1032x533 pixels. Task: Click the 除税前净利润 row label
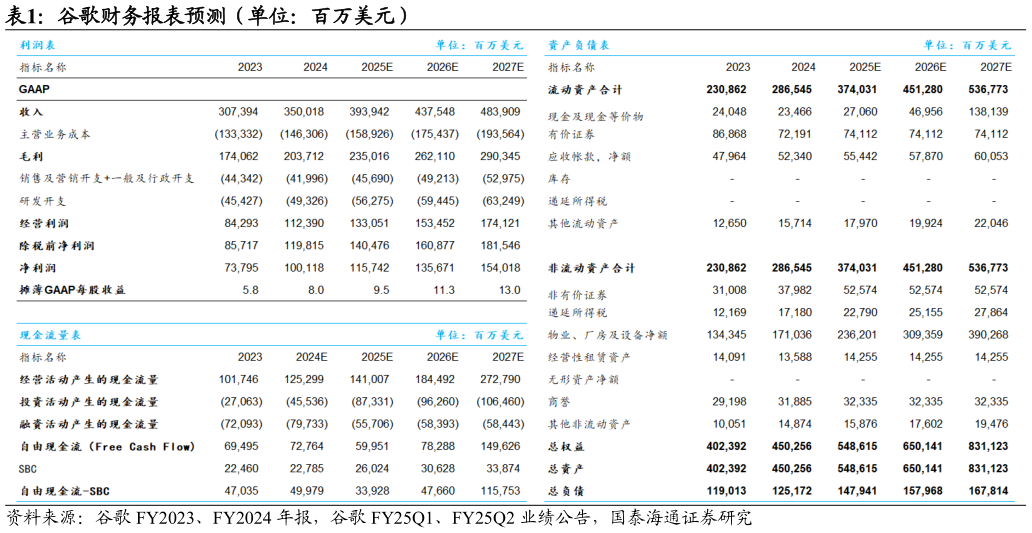57,245
